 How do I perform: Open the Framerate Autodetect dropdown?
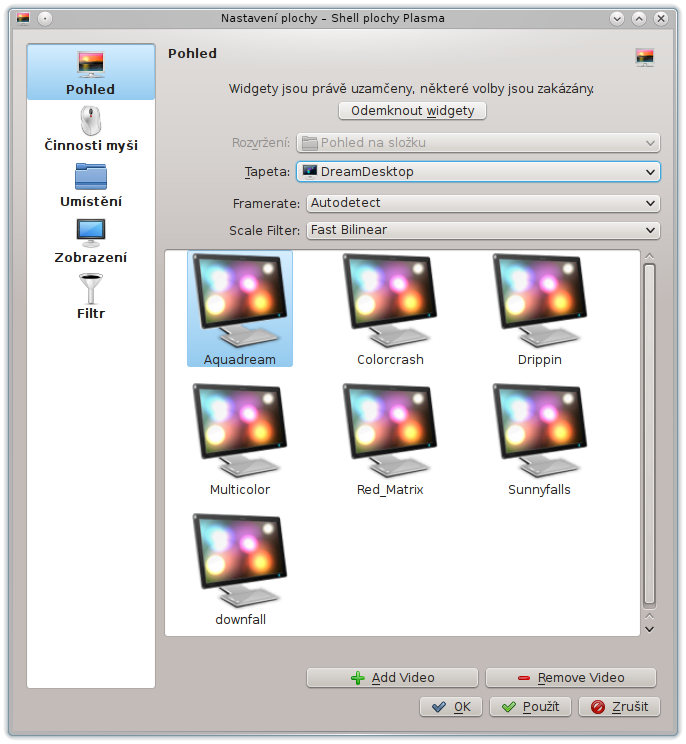pyautogui.click(x=483, y=203)
